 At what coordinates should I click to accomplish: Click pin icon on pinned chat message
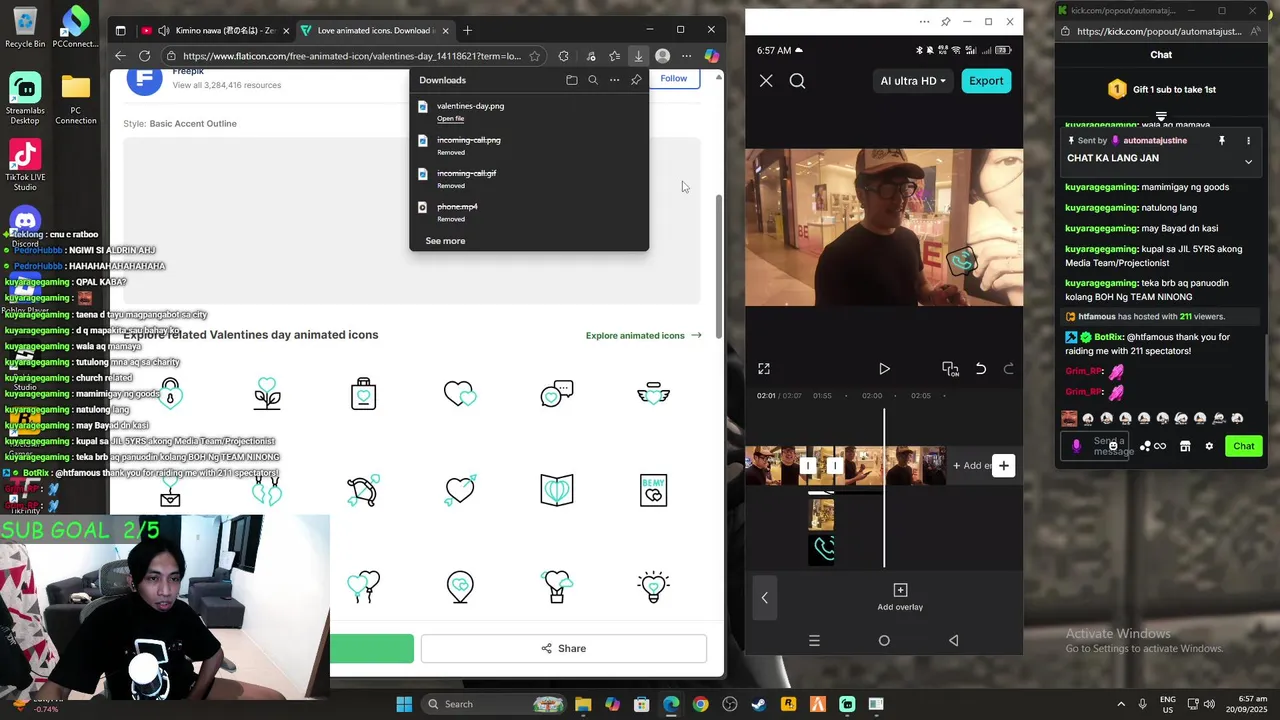pos(1221,141)
